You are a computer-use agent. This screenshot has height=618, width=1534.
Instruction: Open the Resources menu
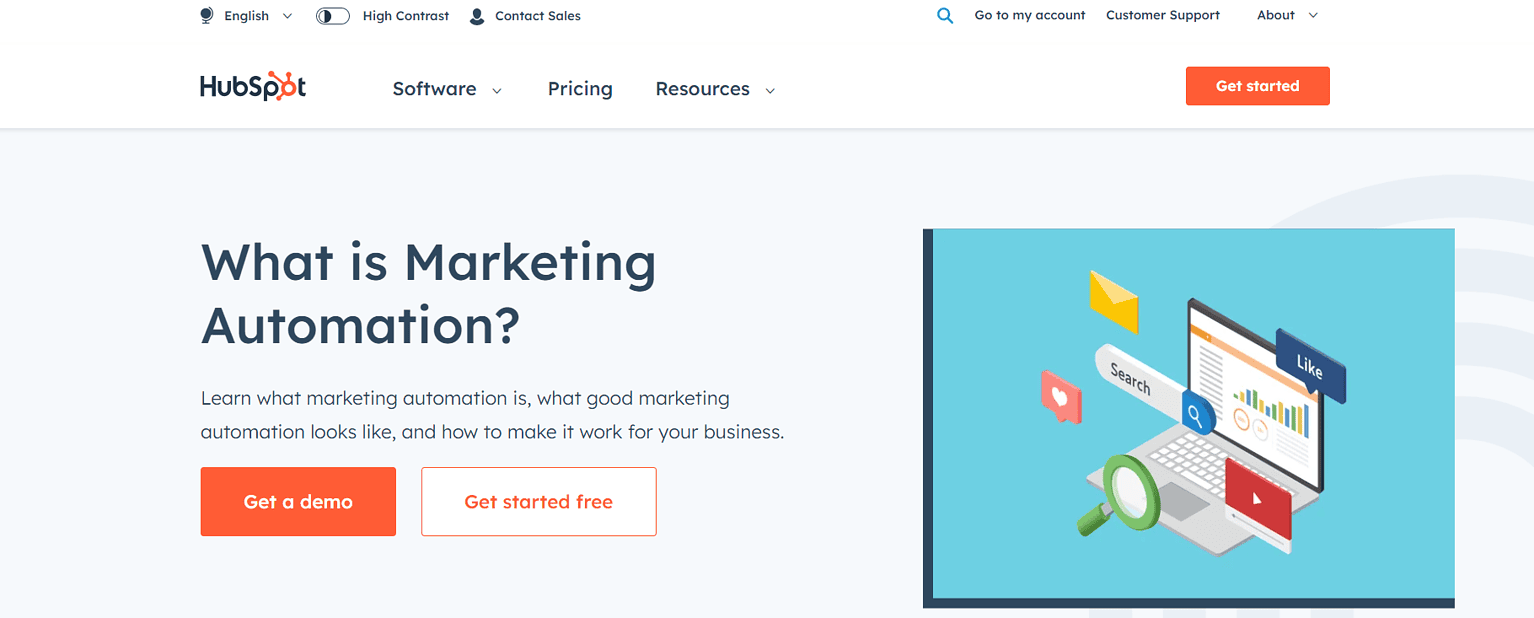coord(703,89)
